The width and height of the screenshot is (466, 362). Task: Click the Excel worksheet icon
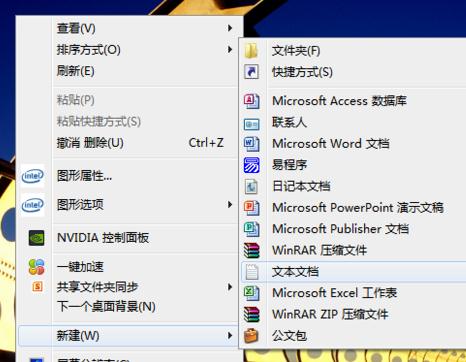(251, 293)
